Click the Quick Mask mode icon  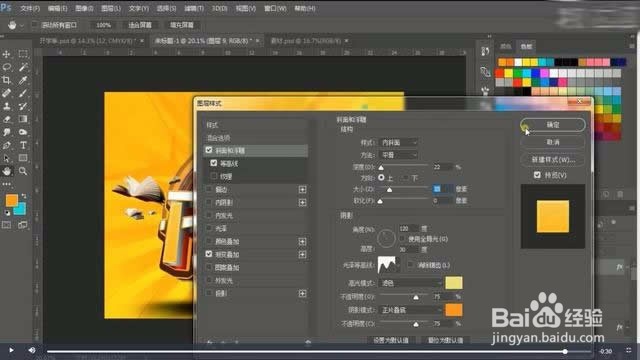point(7,225)
